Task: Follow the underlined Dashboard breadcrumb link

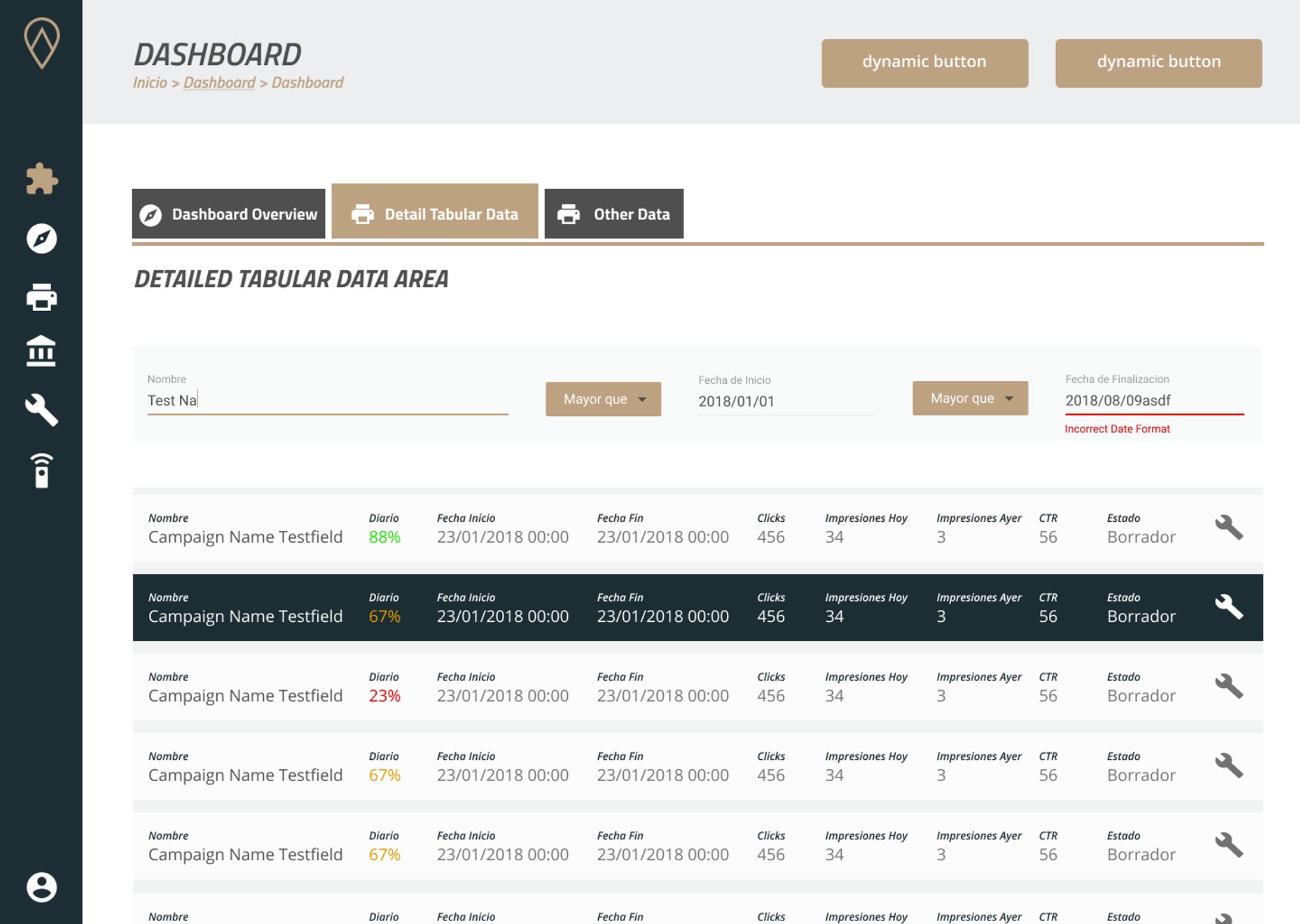Action: 219,83
